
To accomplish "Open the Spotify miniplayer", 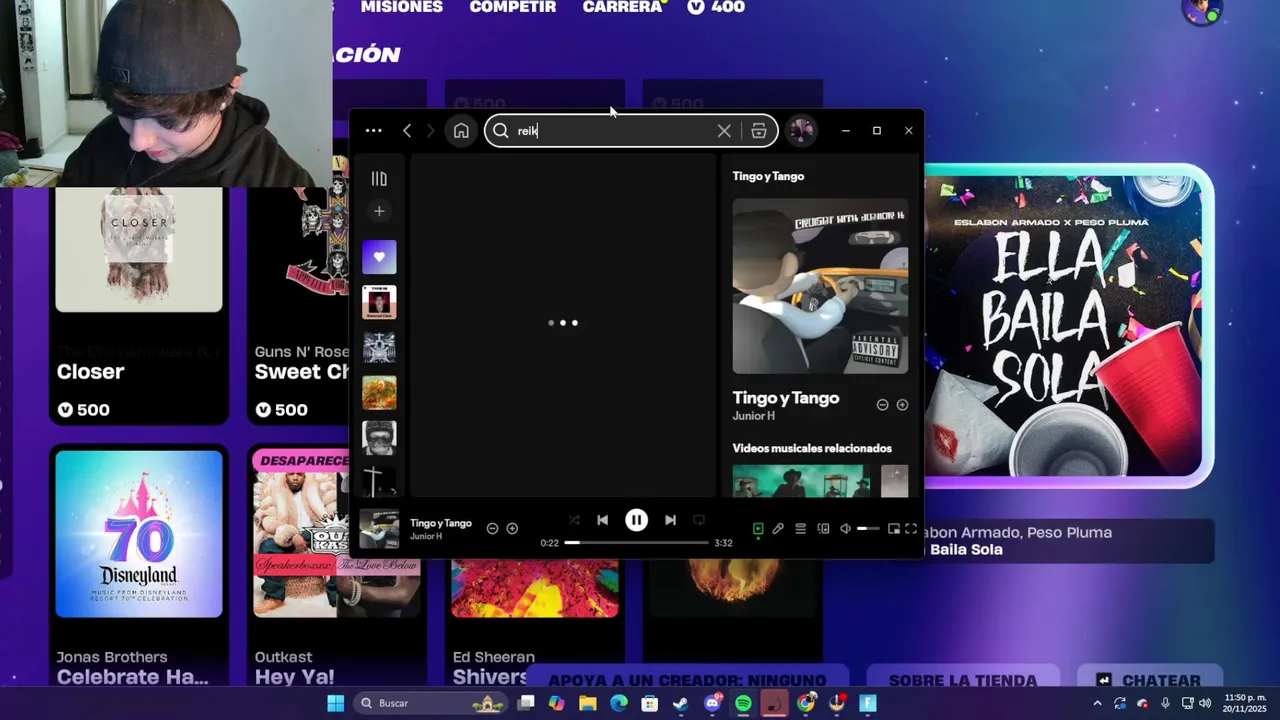I will pos(893,529).
